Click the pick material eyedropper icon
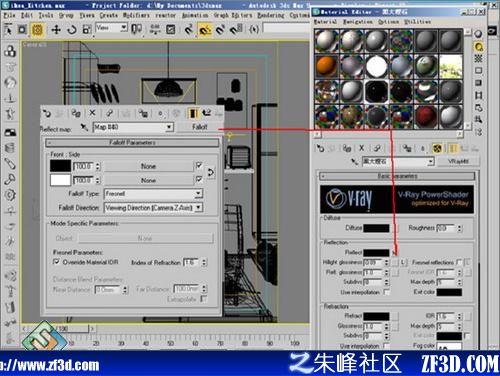This screenshot has height=376, width=500. (x=354, y=162)
